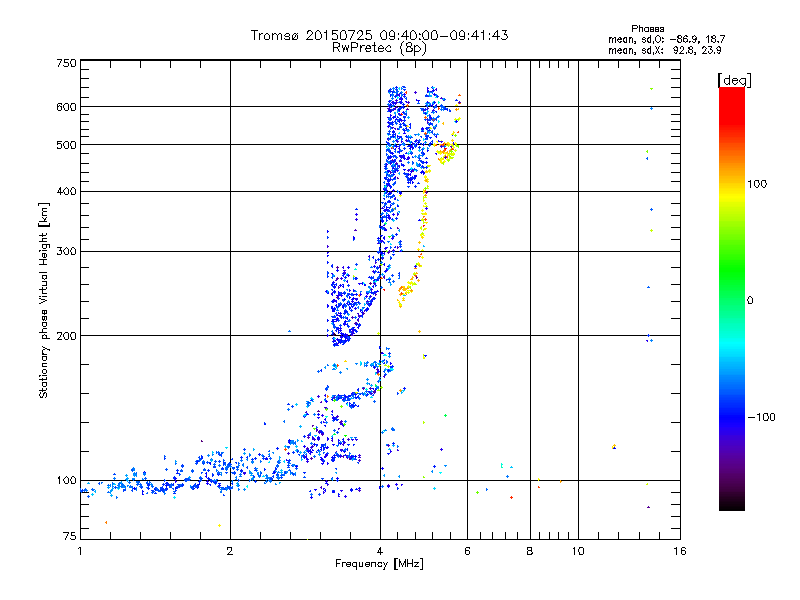Click the y-axis tick label '600'
Image resolution: width=800 pixels, height=600 pixels.
click(x=66, y=107)
